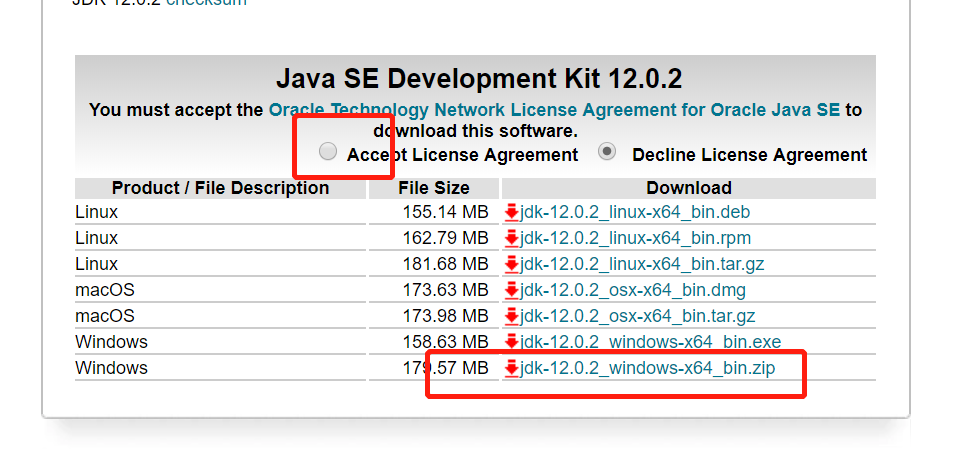Image resolution: width=967 pixels, height=458 pixels.
Task: Click red download arrow icon for windows .exe
Action: coord(511,343)
